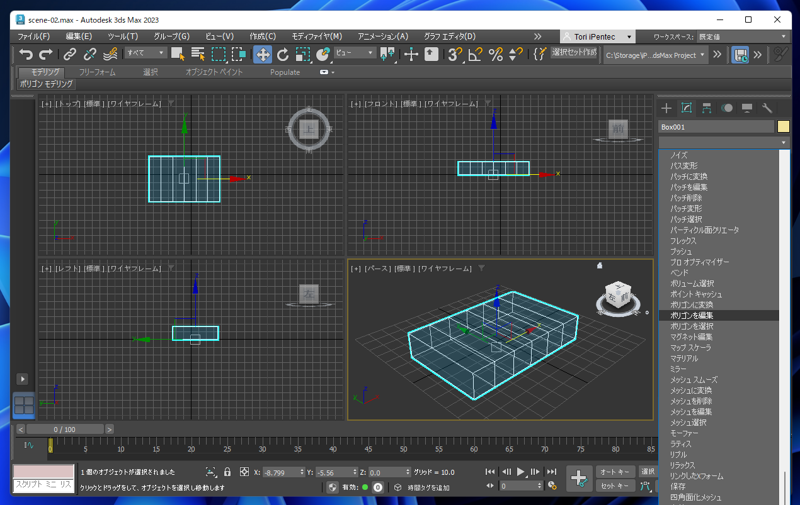The height and width of the screenshot is (505, 800).
Task: Click the Go to Start button
Action: (490, 472)
